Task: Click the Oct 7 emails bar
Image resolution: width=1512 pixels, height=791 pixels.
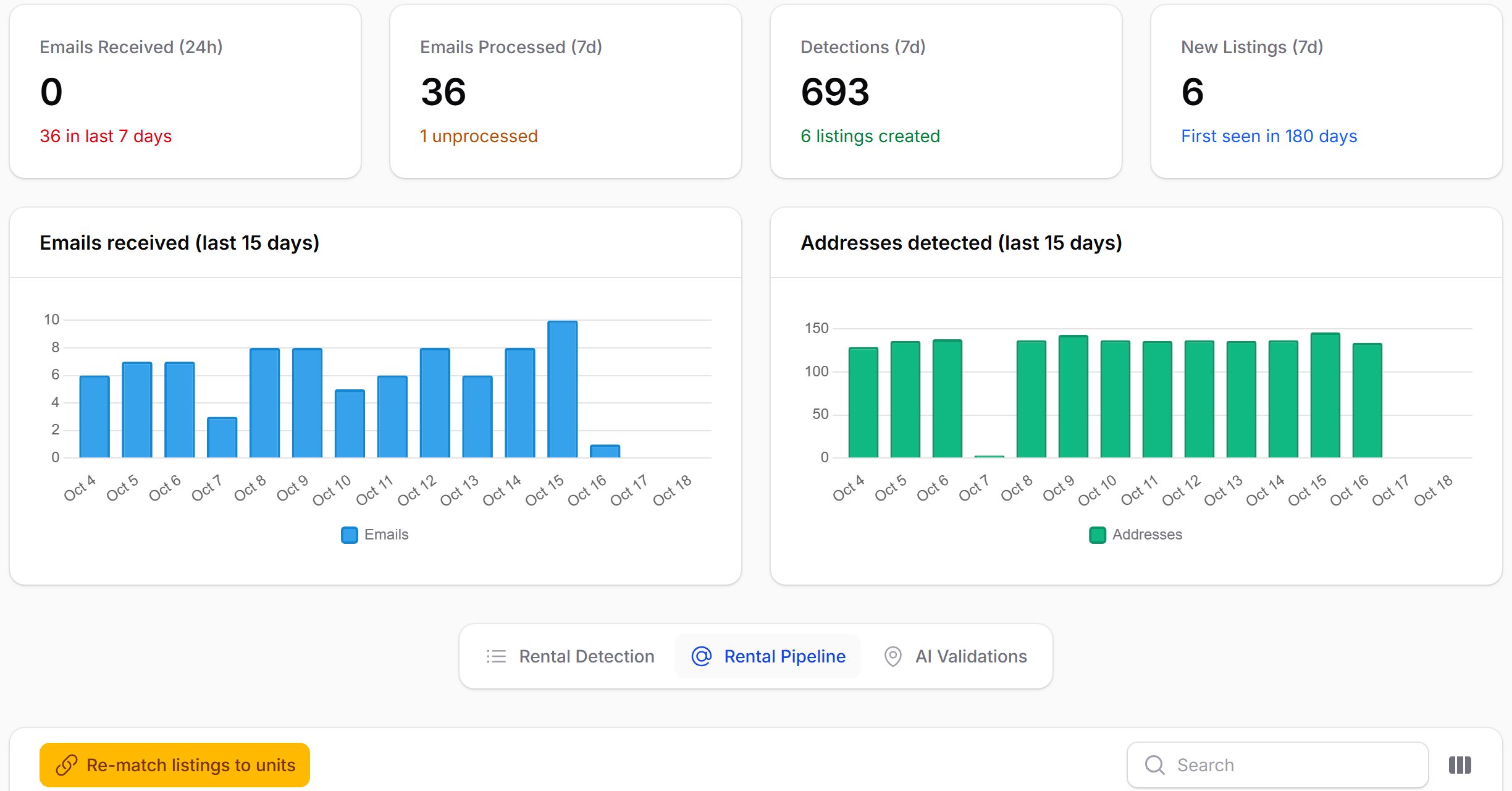Action: tap(222, 438)
